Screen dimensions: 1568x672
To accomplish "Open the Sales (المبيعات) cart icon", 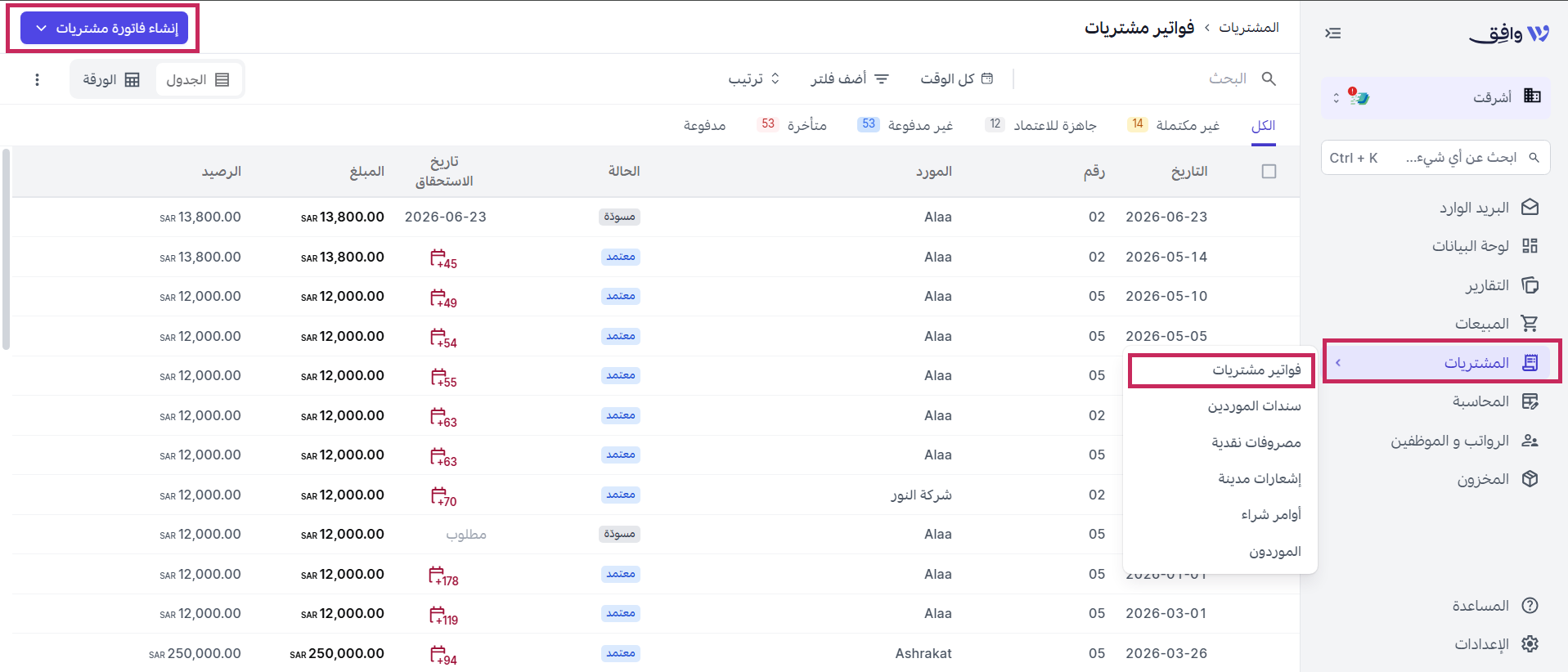I will (x=1530, y=324).
